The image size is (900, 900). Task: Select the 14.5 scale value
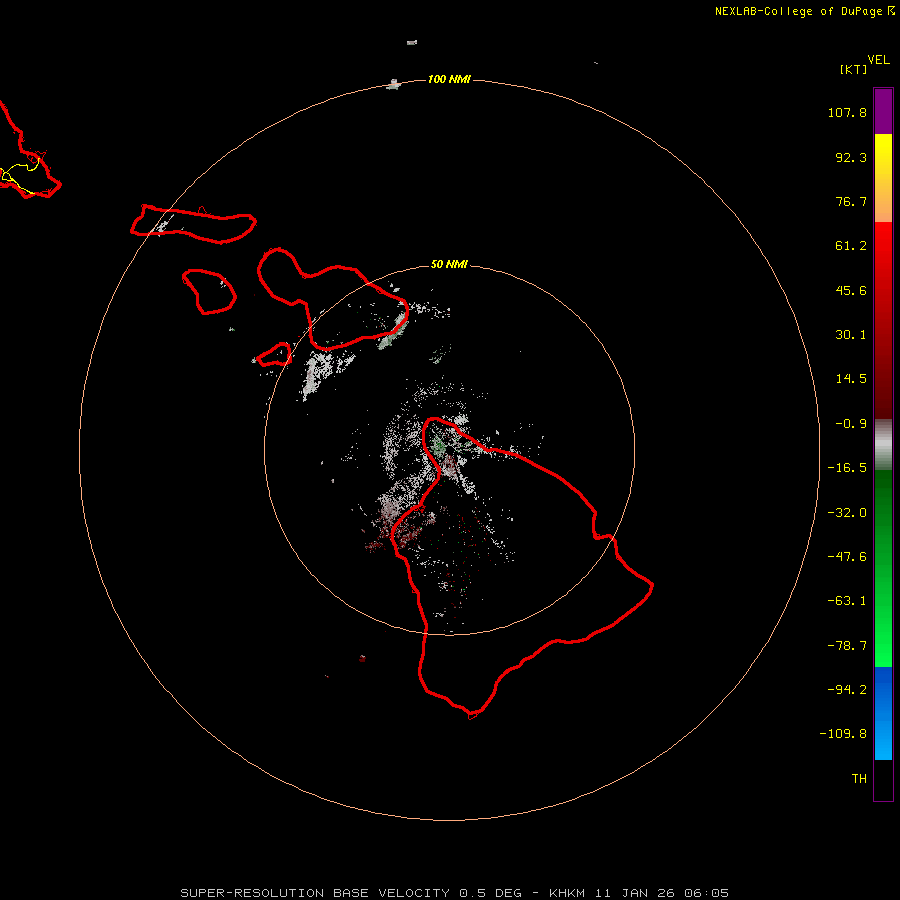pyautogui.click(x=851, y=379)
